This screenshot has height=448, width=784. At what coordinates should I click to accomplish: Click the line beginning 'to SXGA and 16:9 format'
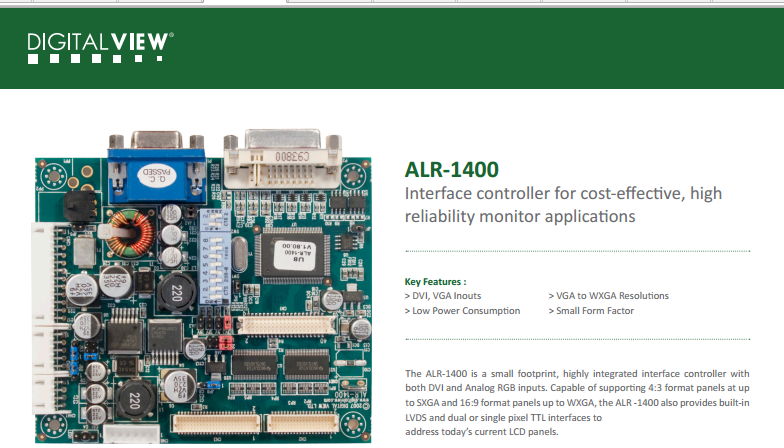click(x=577, y=402)
